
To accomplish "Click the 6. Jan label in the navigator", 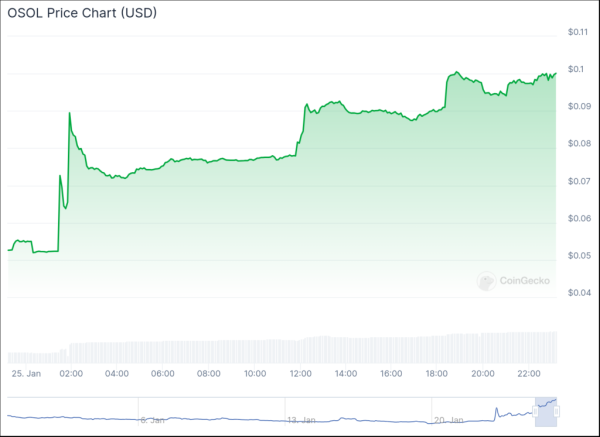I will pyautogui.click(x=150, y=420).
